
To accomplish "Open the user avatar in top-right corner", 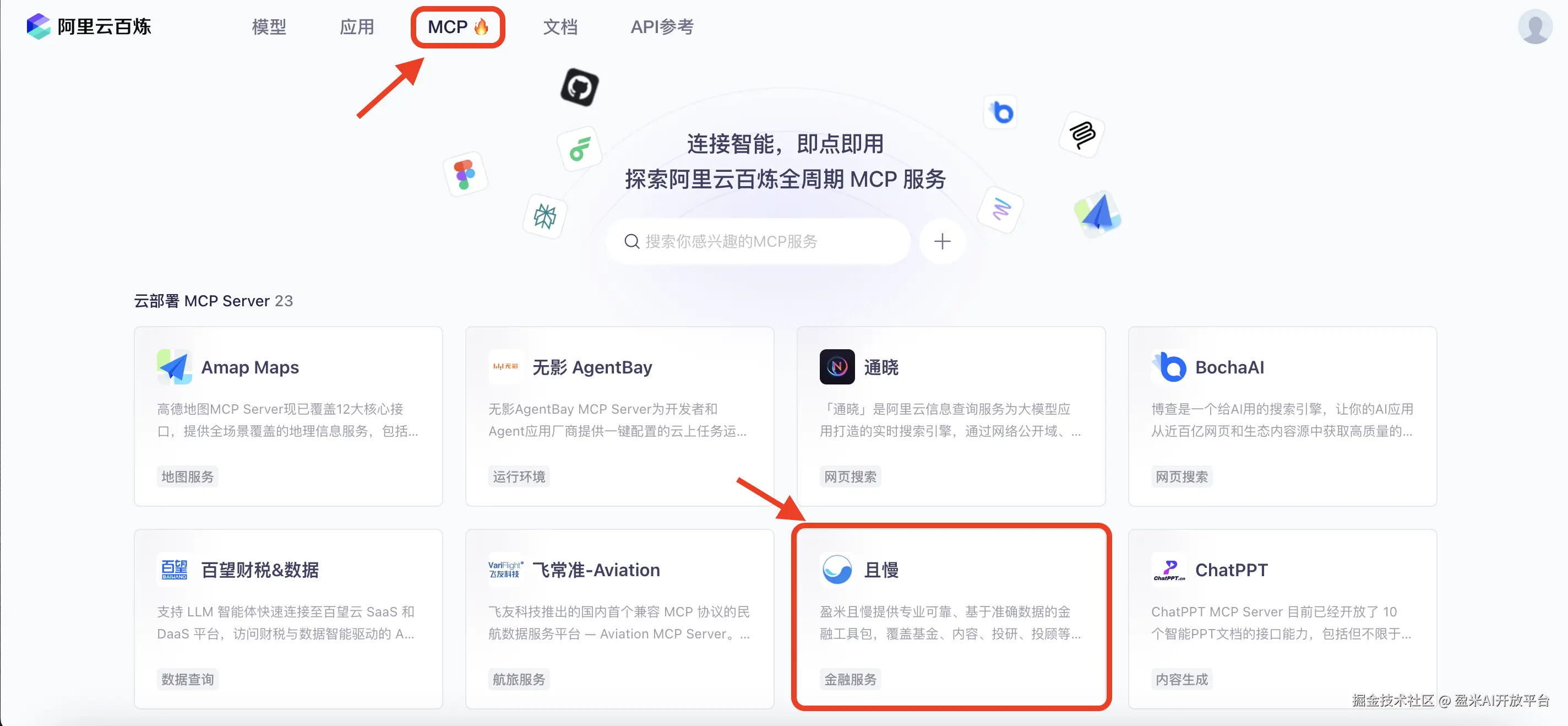I will tap(1534, 26).
